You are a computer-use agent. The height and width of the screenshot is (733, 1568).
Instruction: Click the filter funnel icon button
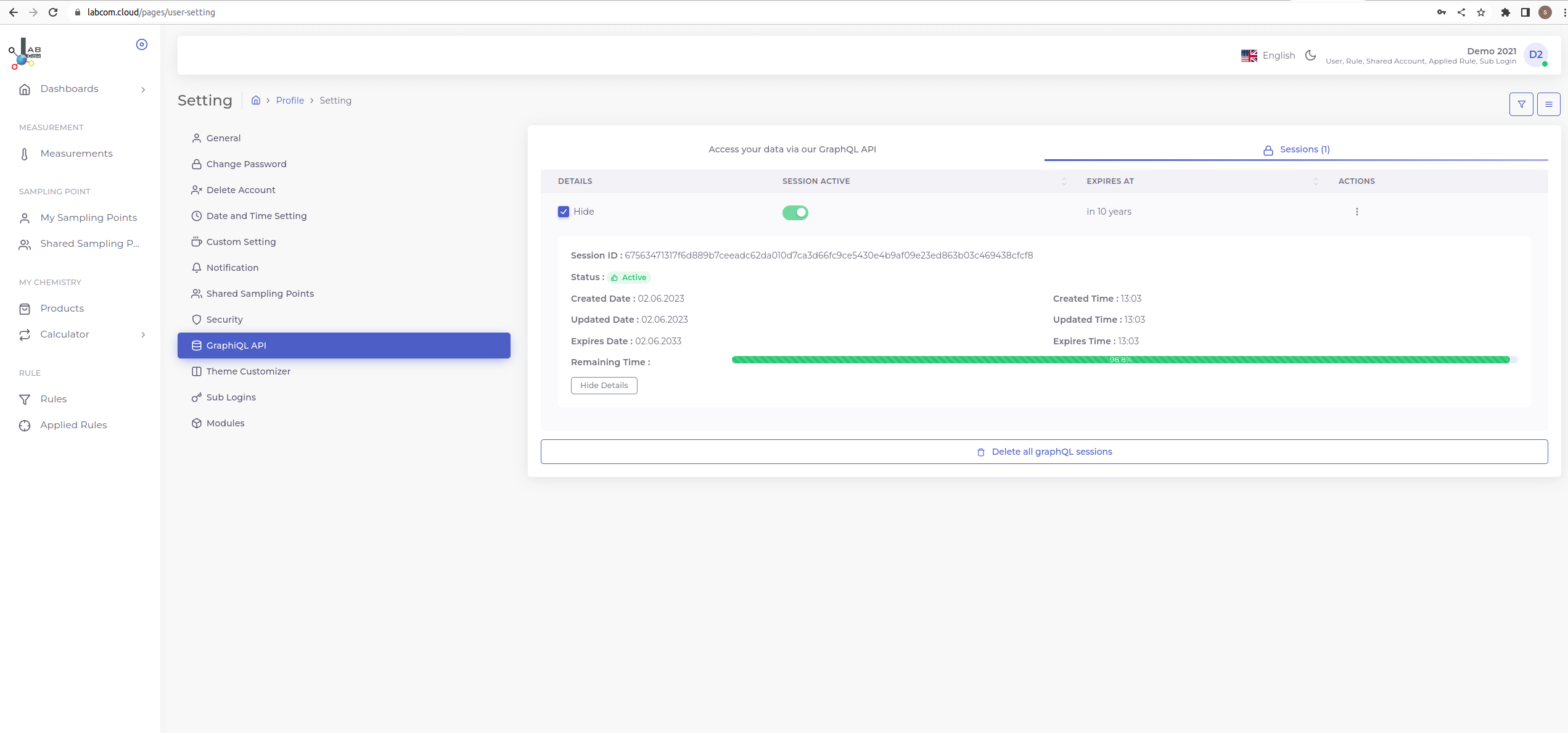(x=1521, y=104)
